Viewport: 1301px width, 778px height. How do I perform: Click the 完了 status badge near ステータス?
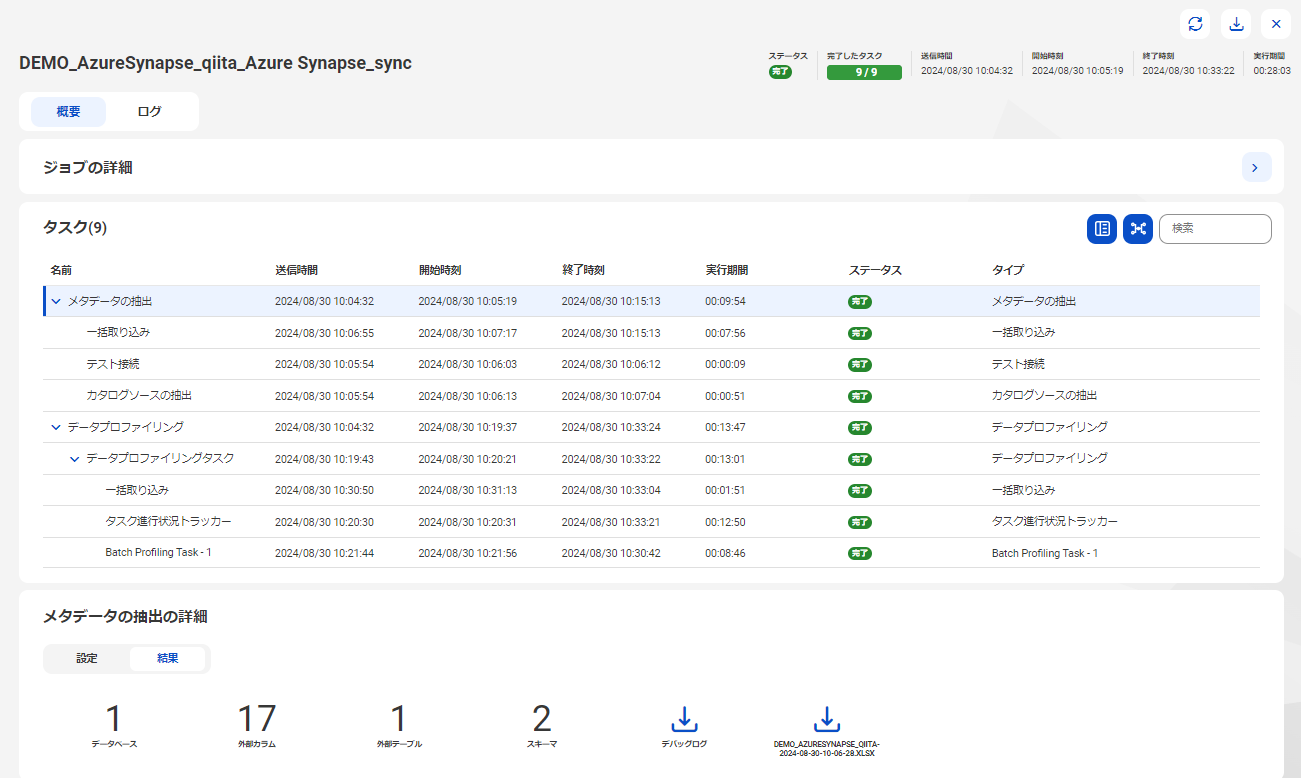(781, 72)
